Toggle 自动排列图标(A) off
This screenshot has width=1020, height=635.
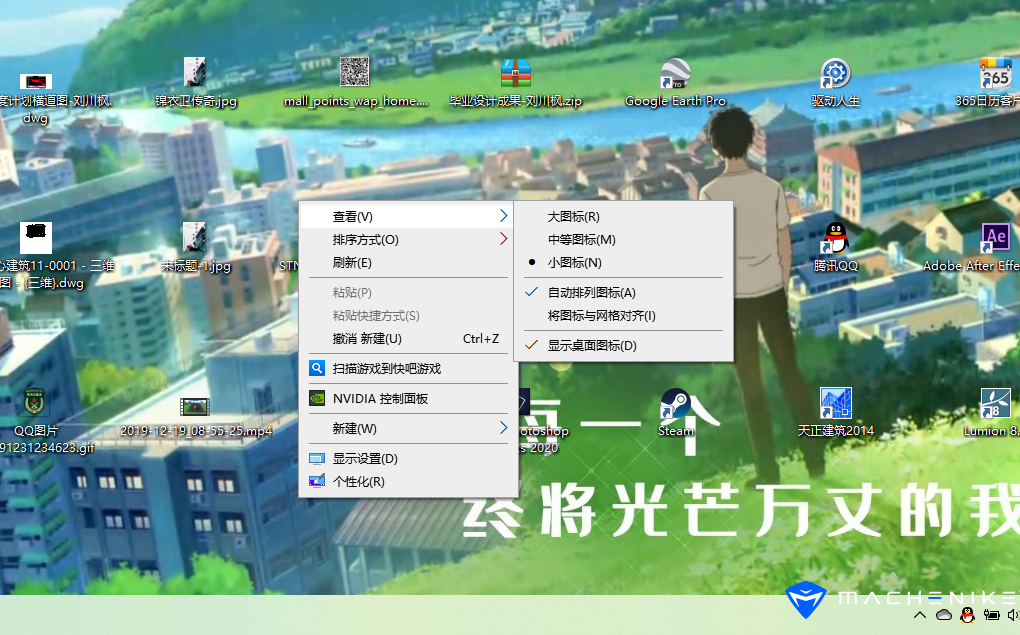623,292
